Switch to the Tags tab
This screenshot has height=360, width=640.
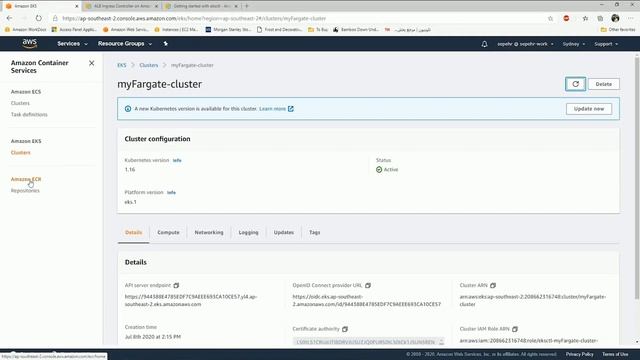click(315, 233)
